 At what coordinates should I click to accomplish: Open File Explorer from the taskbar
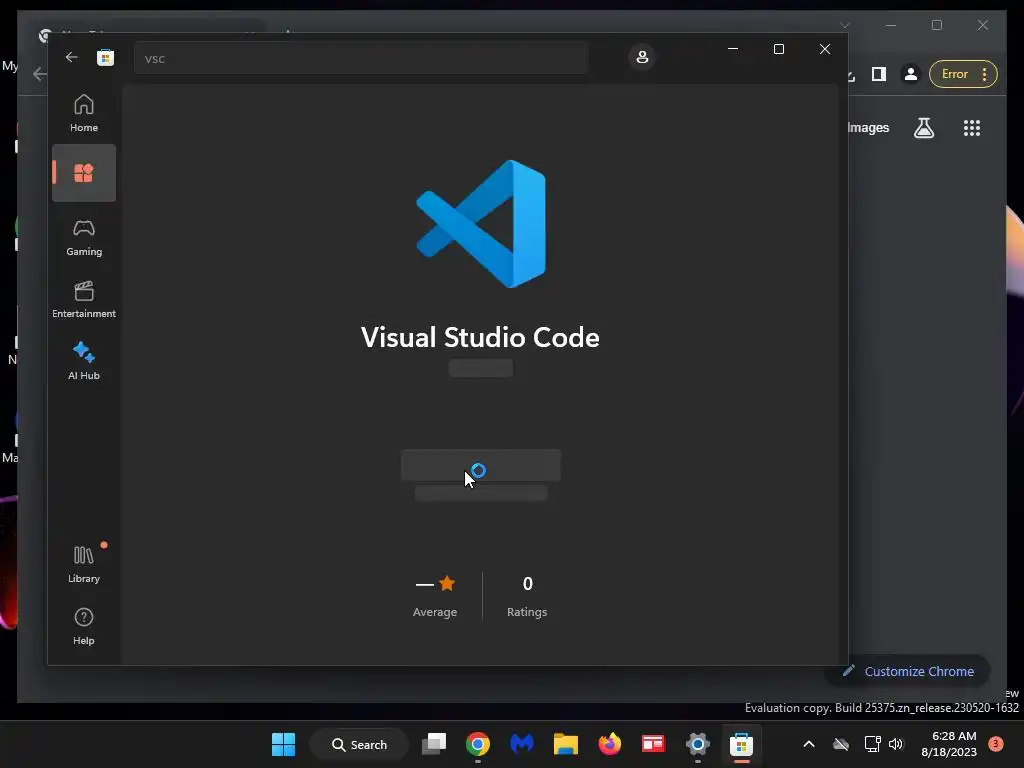click(566, 744)
